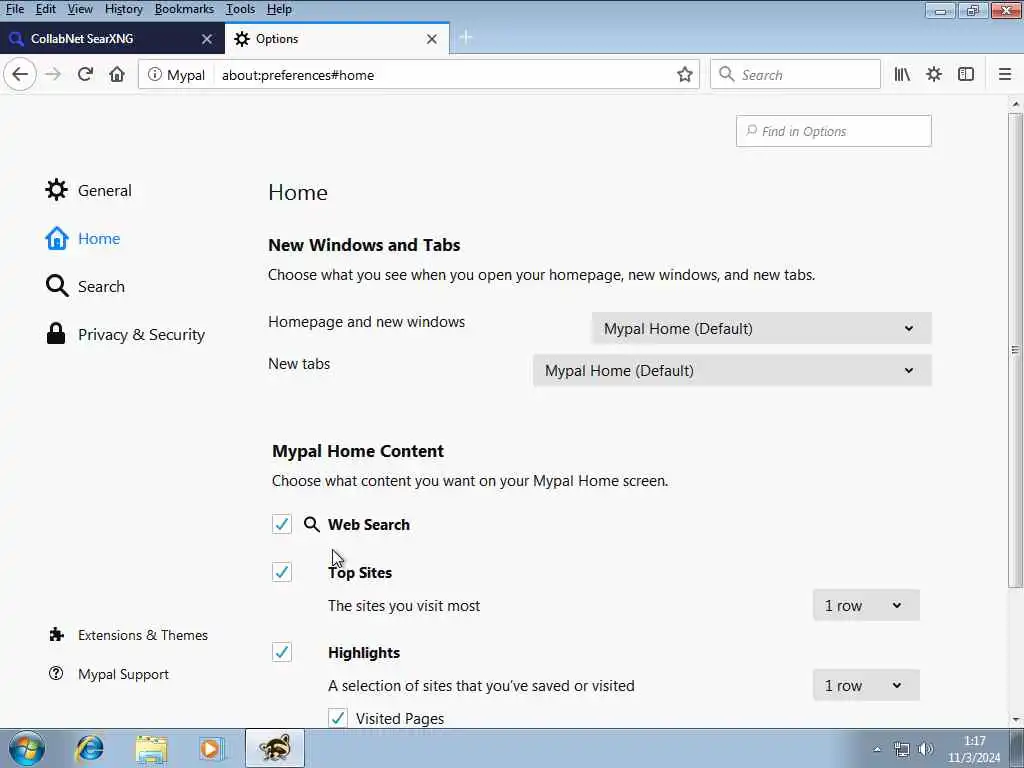Screen dimensions: 1024x768
Task: Open Privacy & Security label
Action: [141, 334]
